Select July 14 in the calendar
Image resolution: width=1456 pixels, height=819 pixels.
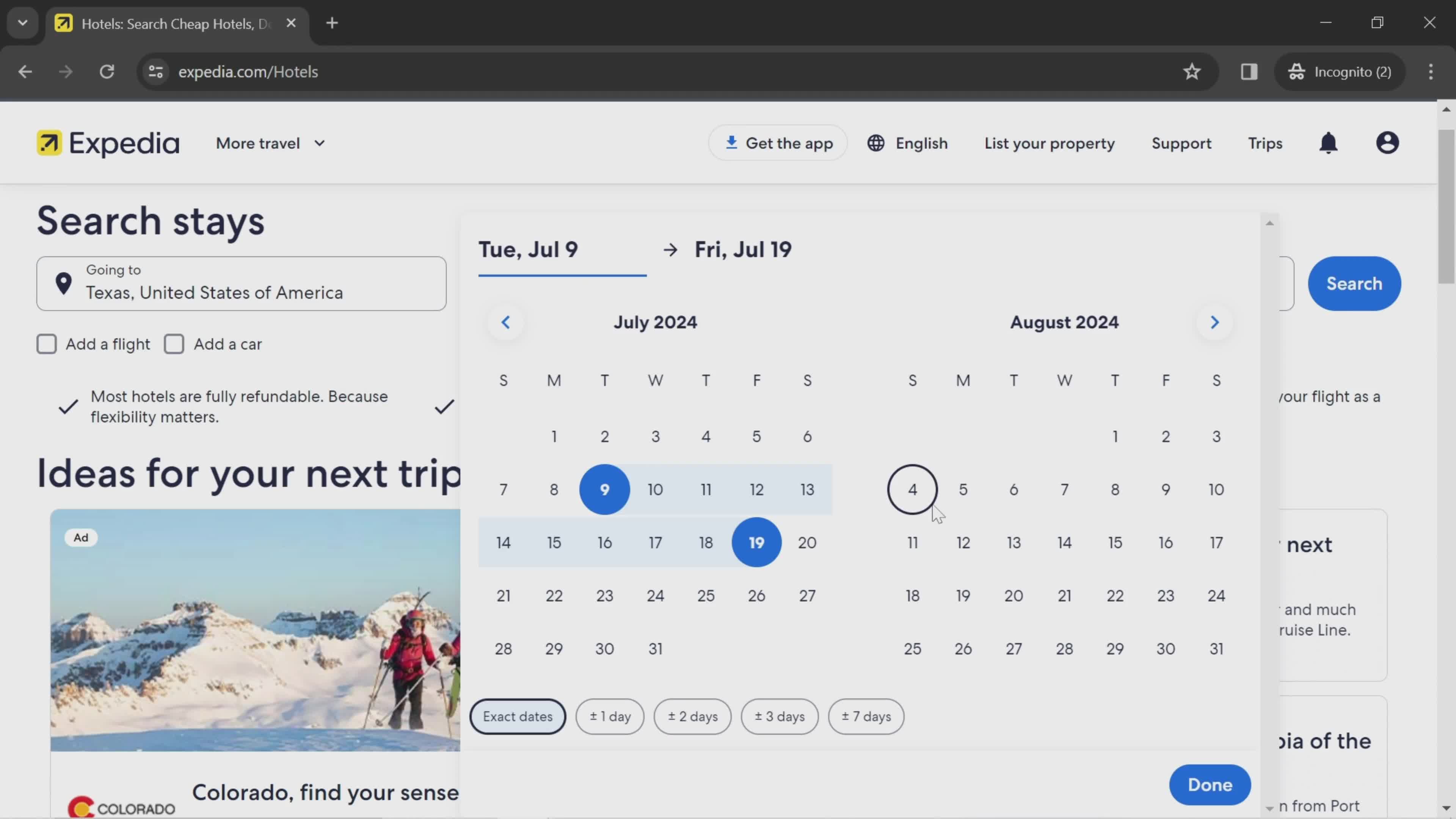pos(503,543)
